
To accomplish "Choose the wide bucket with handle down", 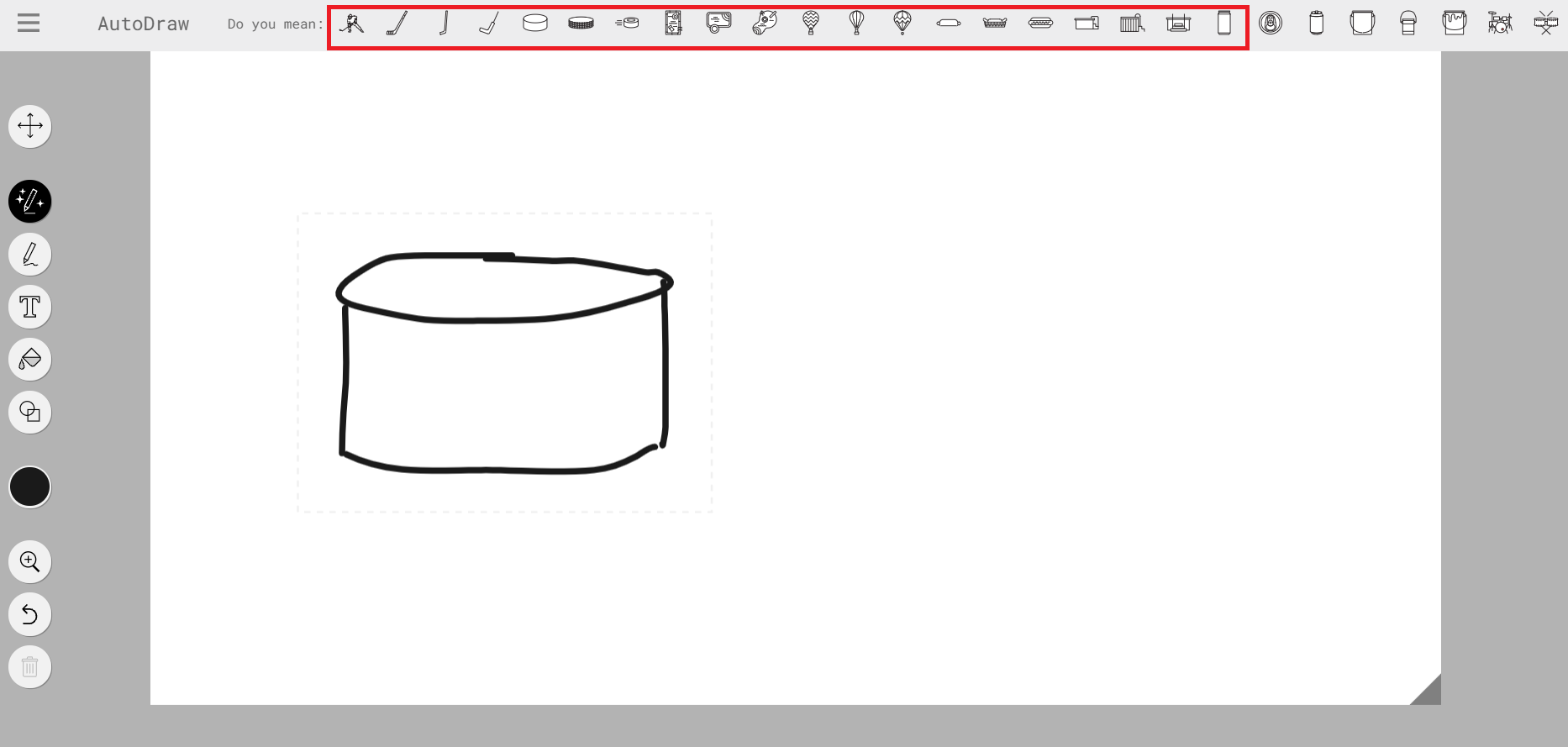I will click(x=1362, y=23).
